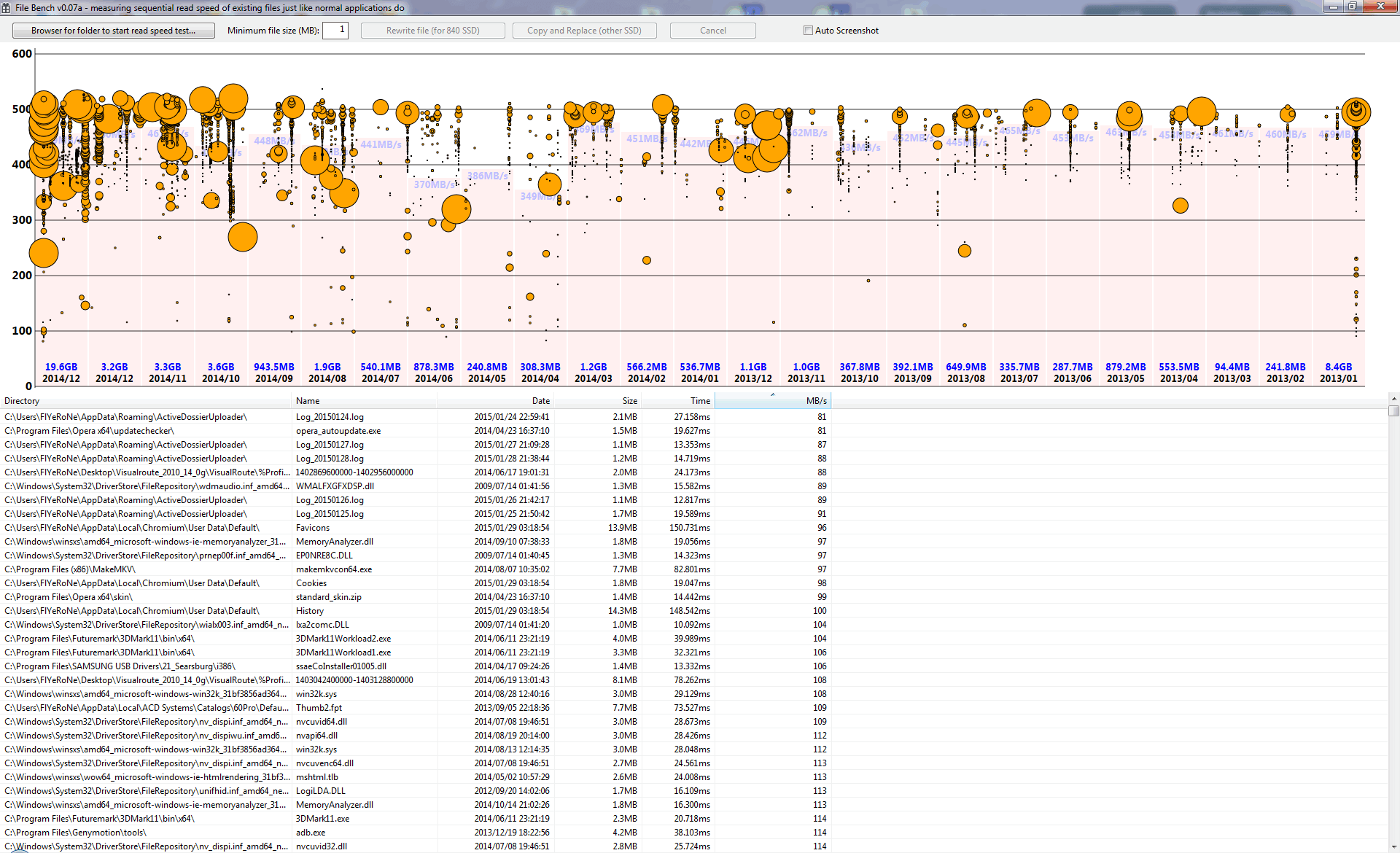Click the Browser for folder button
The height and width of the screenshot is (853, 1400).
click(114, 31)
